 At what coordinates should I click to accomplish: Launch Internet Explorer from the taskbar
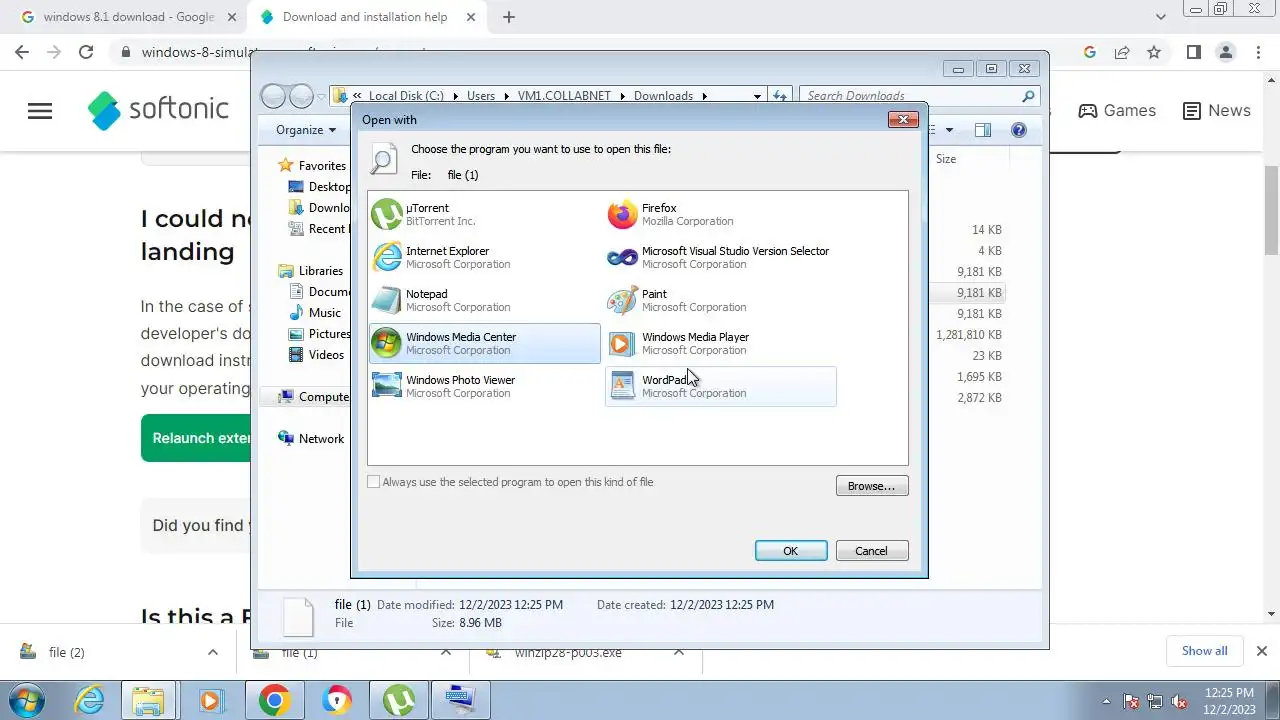90,700
